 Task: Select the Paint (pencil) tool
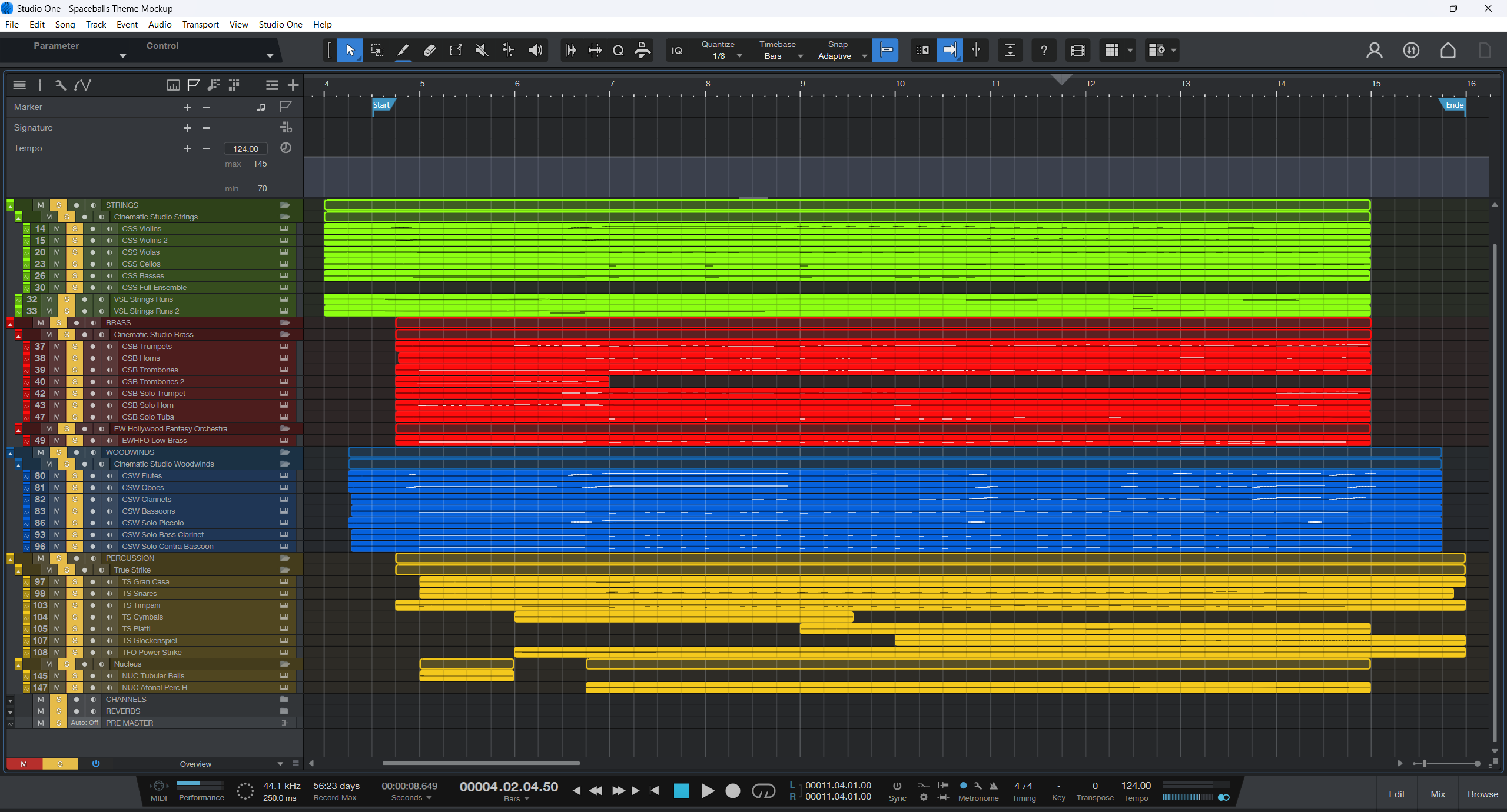(403, 51)
